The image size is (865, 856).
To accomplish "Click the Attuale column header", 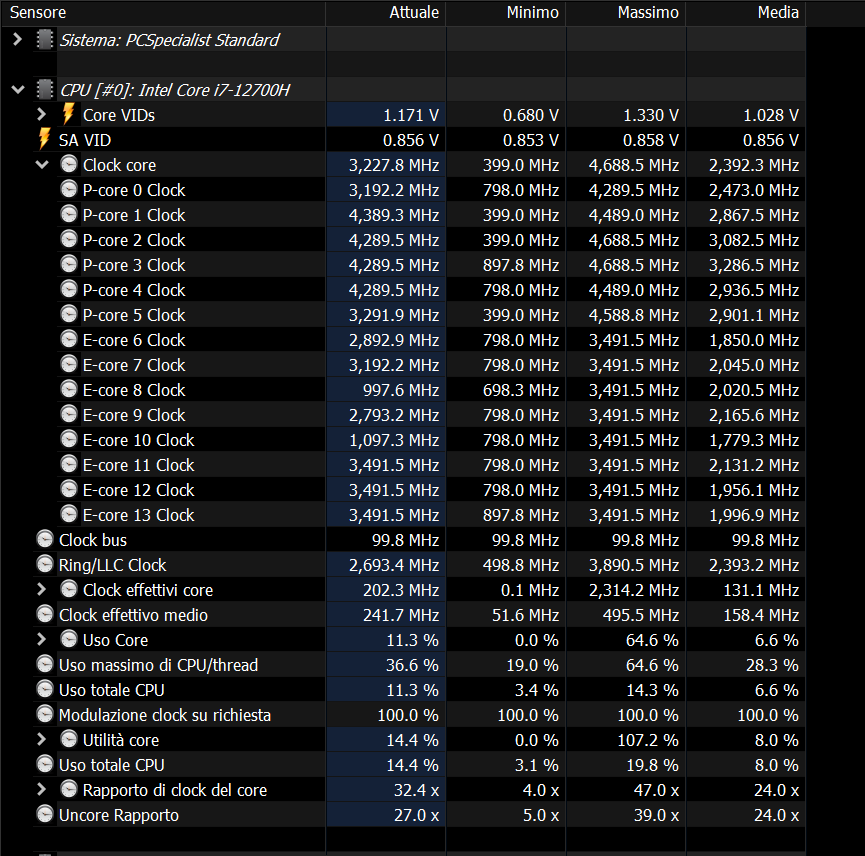I will coord(386,13).
